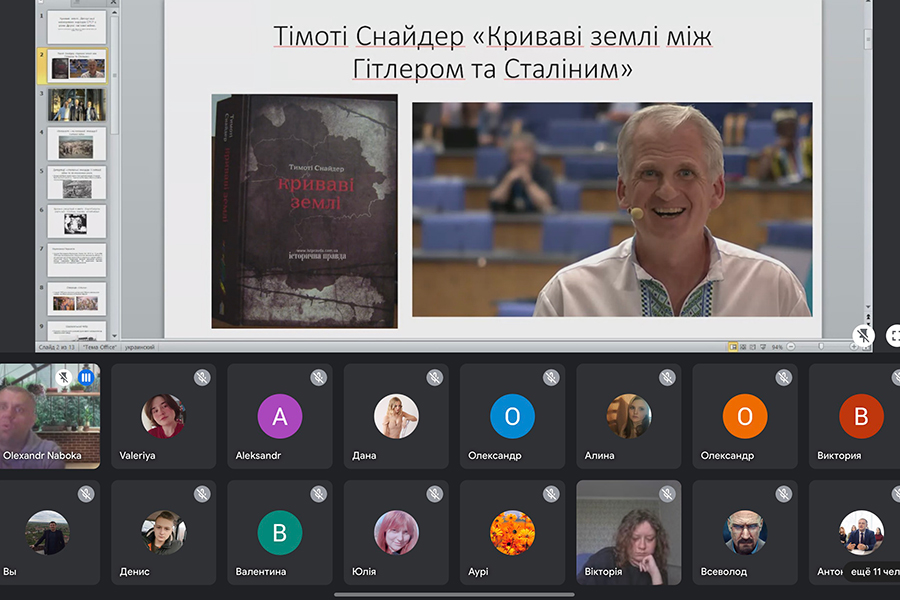Click the muted mic icon on Всеволод's tile

point(783,494)
